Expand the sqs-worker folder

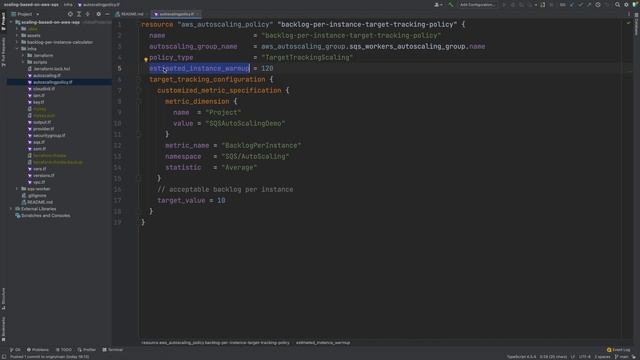click(17, 189)
